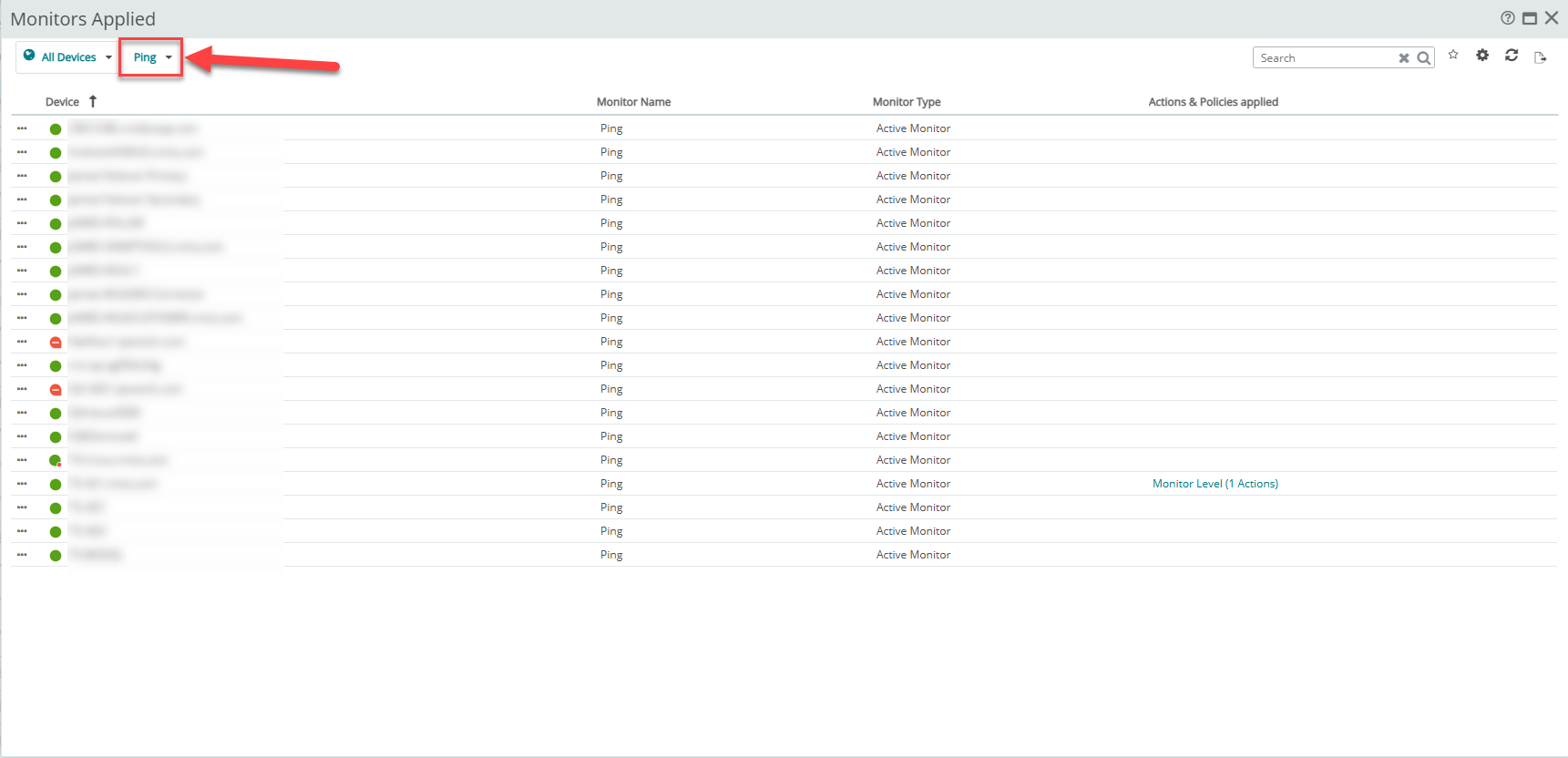
Task: Select Active Monitor in Monitor Level row
Action: [913, 484]
